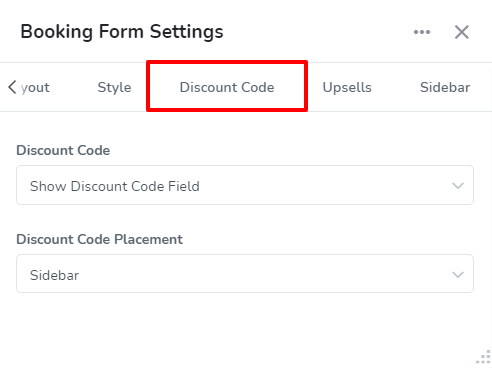Image resolution: width=492 pixels, height=368 pixels.
Task: Switch to the Sidebar tab
Action: (445, 87)
